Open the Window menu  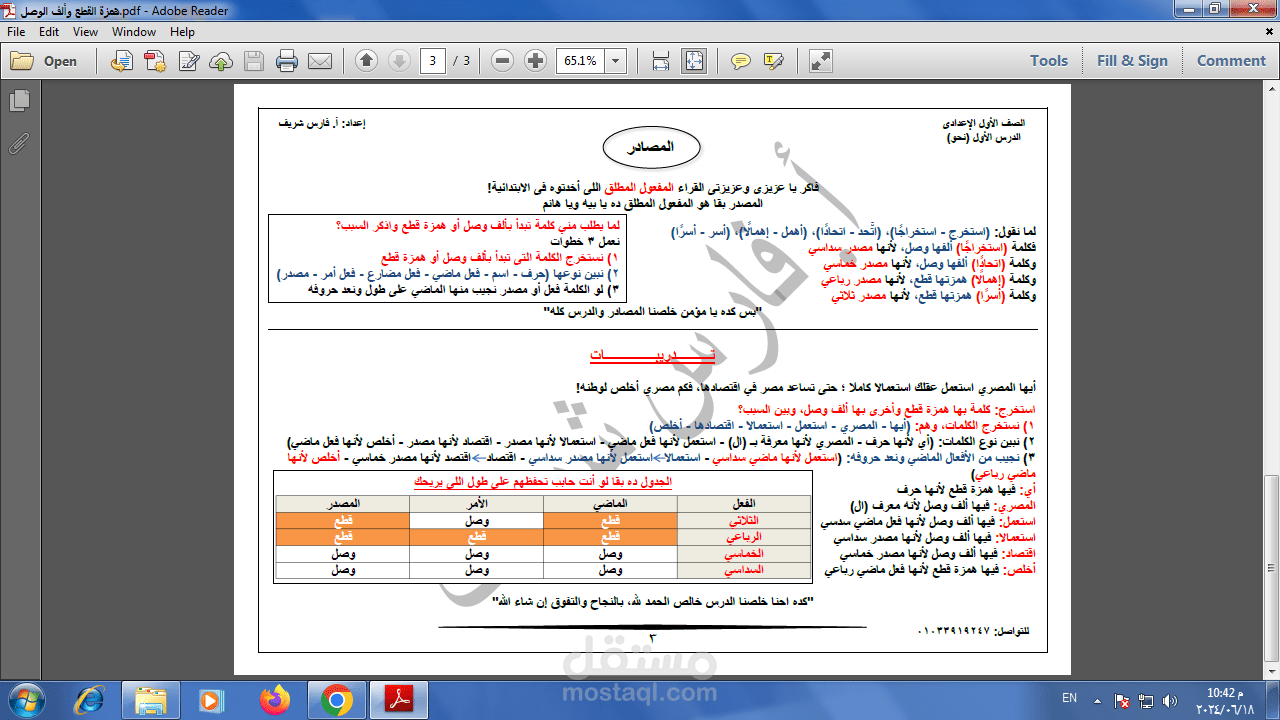(x=134, y=32)
